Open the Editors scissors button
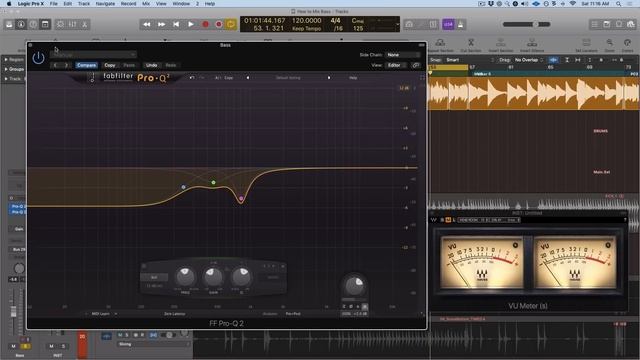The height and width of the screenshot is (360, 640). click(x=84, y=24)
